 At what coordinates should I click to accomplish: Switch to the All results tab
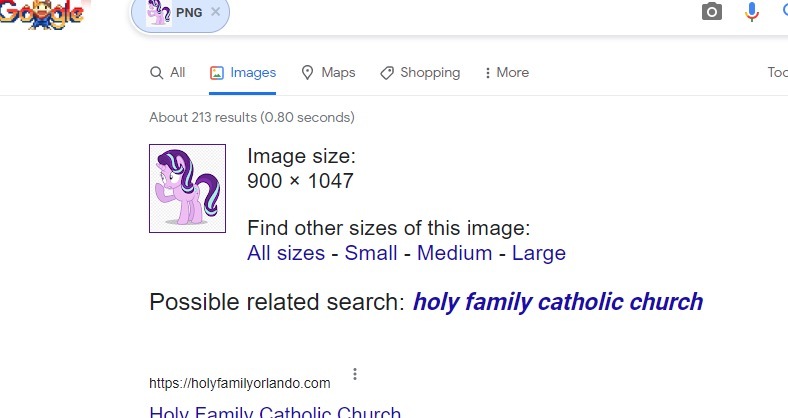tap(167, 73)
